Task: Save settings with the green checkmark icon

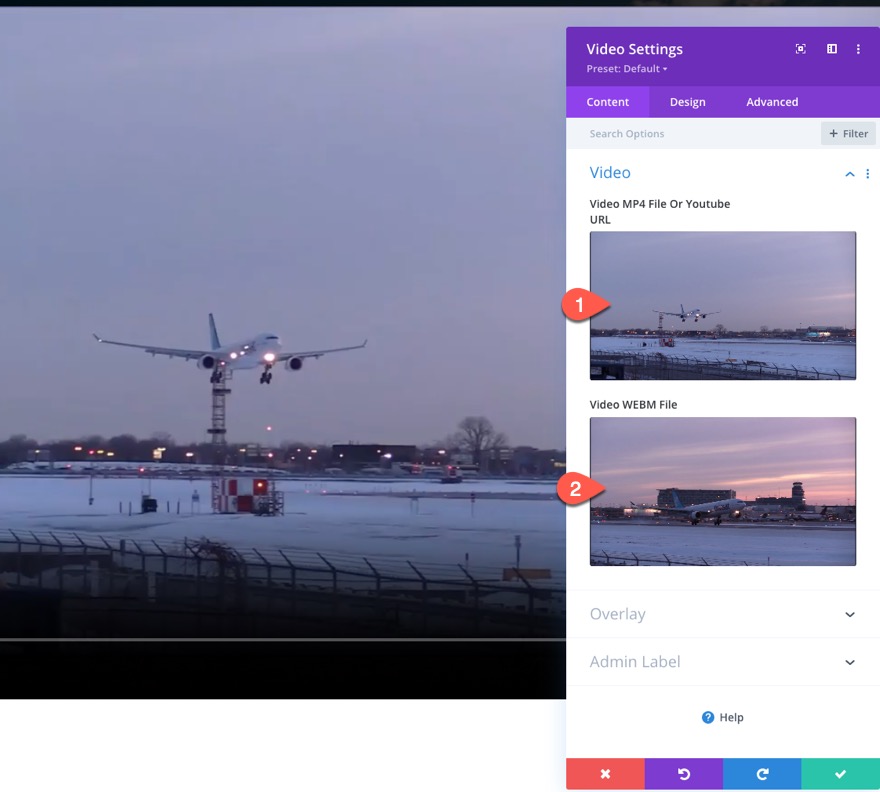Action: [x=840, y=773]
